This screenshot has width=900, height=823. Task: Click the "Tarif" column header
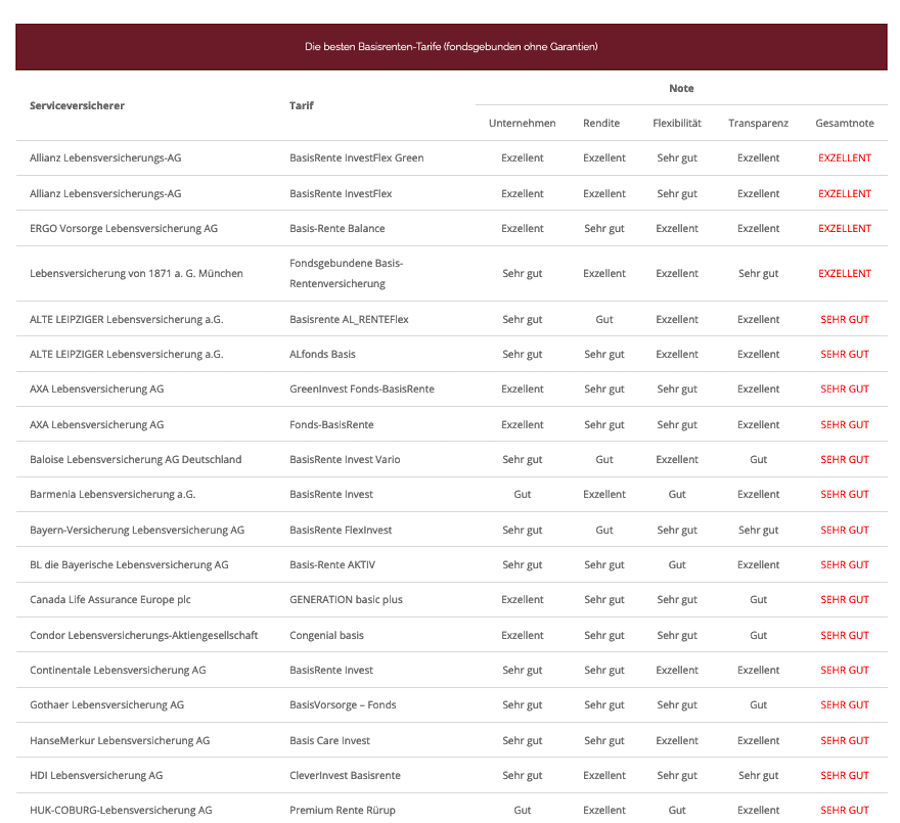(x=301, y=106)
